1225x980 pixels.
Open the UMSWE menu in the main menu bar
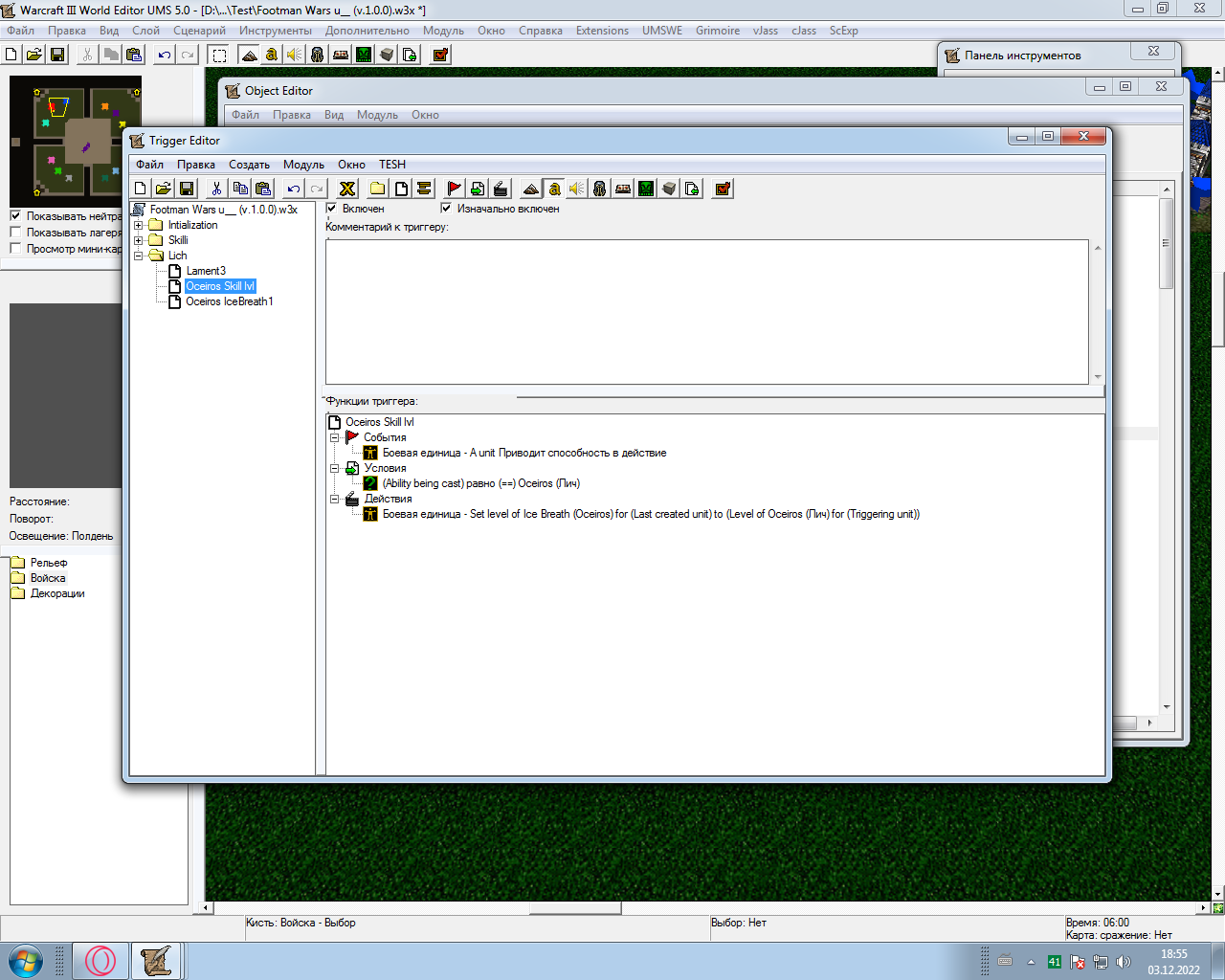tap(662, 31)
